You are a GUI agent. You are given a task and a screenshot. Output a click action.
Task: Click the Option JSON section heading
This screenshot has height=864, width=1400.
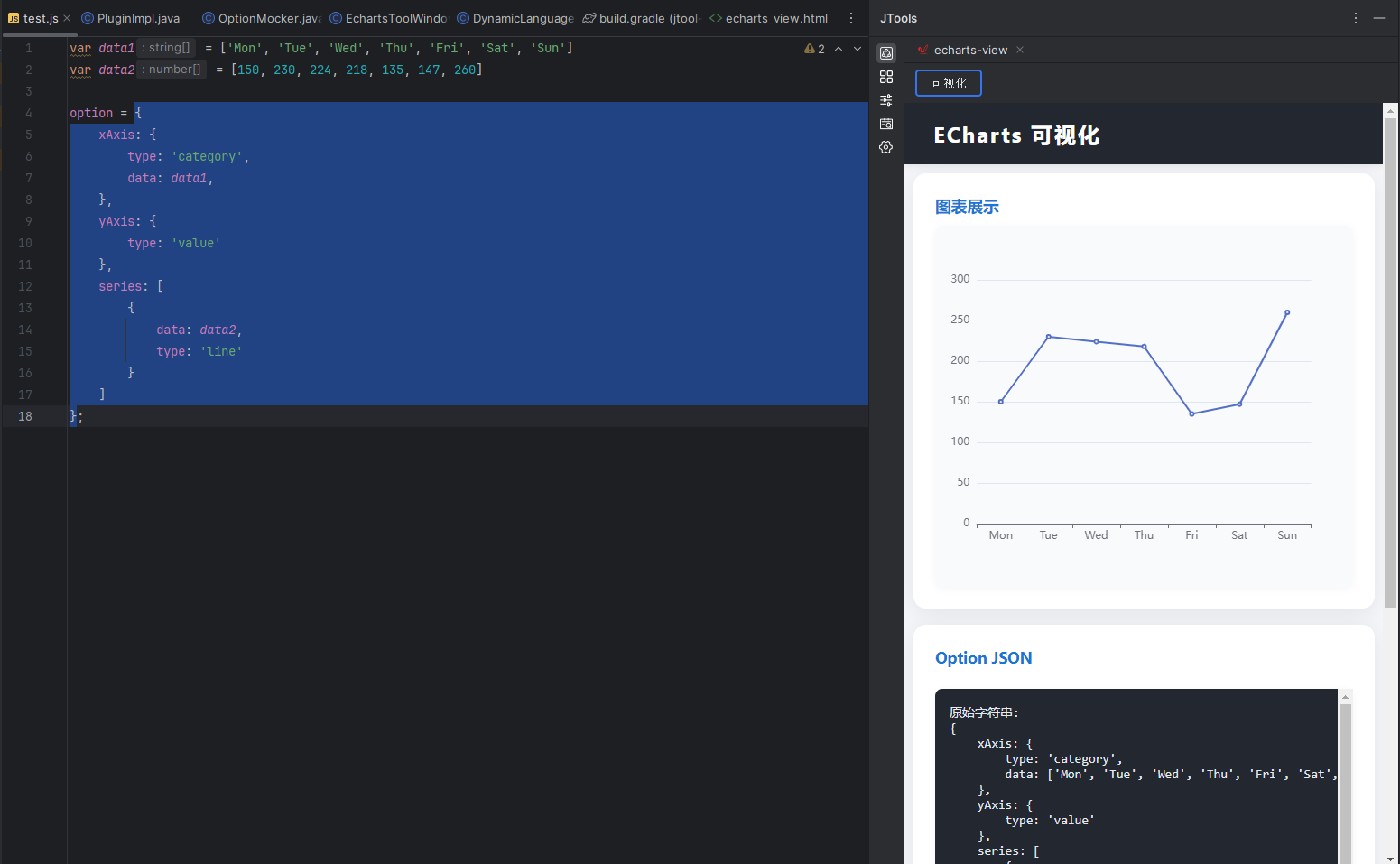(x=983, y=657)
